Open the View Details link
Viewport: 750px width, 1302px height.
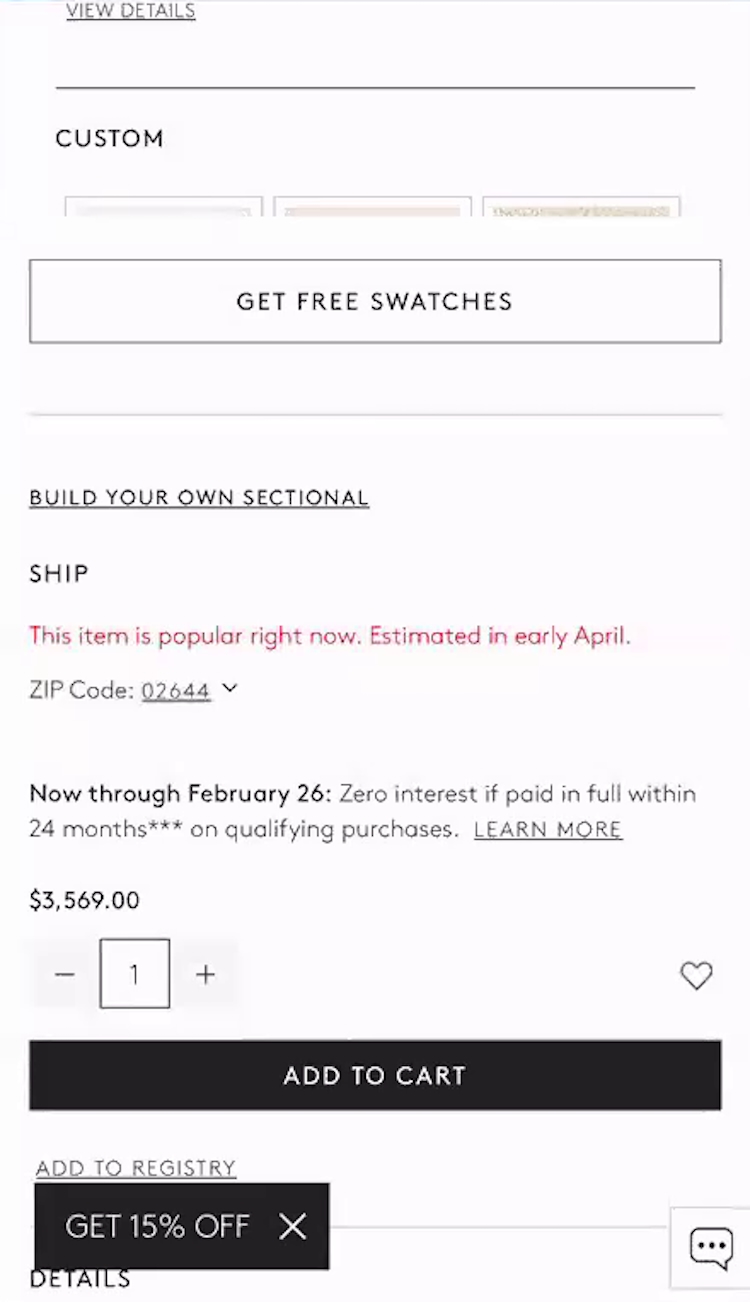coord(131,12)
